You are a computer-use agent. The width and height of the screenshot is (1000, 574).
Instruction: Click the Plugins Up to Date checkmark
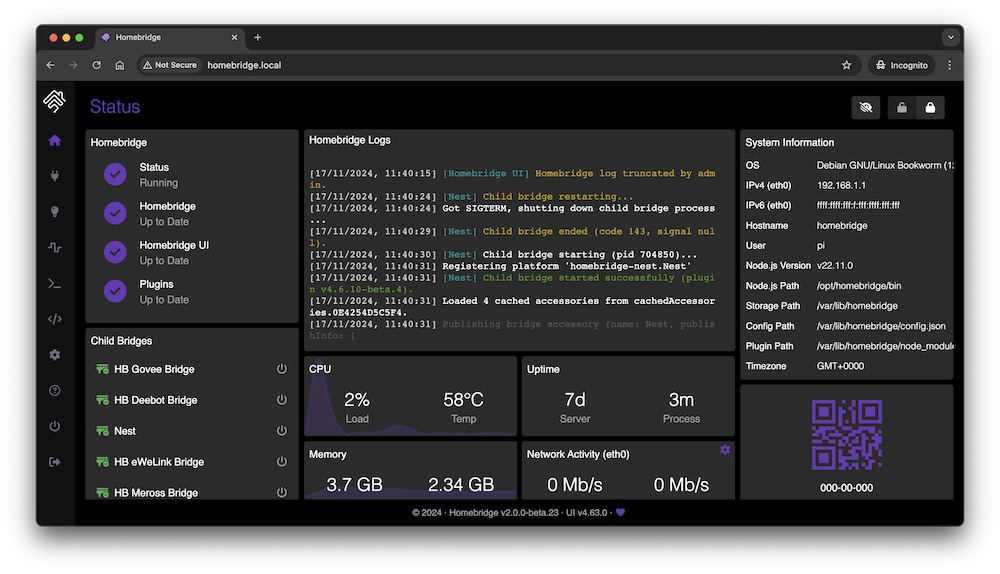(115, 291)
